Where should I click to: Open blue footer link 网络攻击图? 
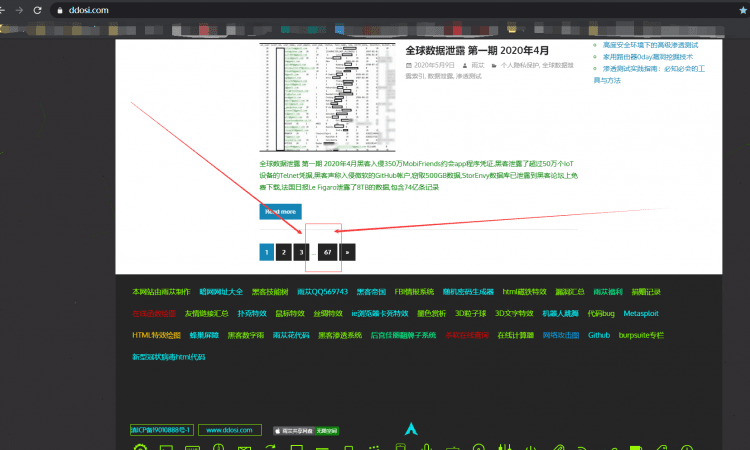click(x=561, y=335)
